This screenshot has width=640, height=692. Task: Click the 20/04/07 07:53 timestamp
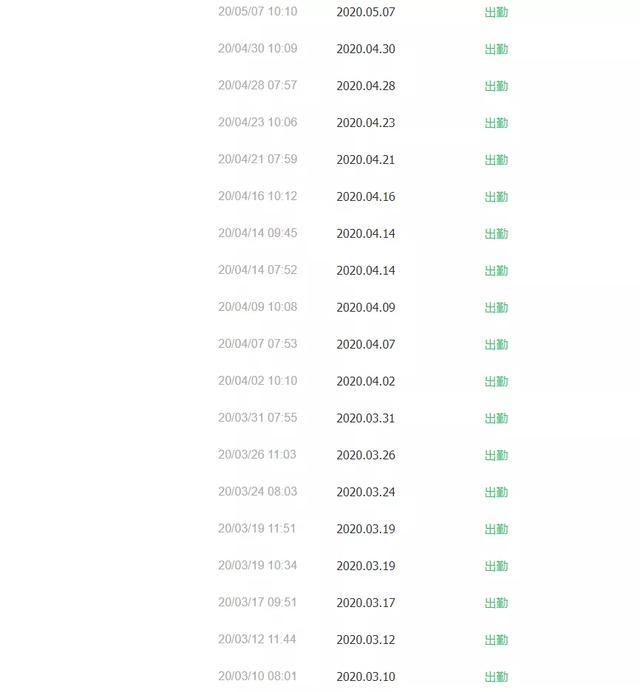coord(257,344)
